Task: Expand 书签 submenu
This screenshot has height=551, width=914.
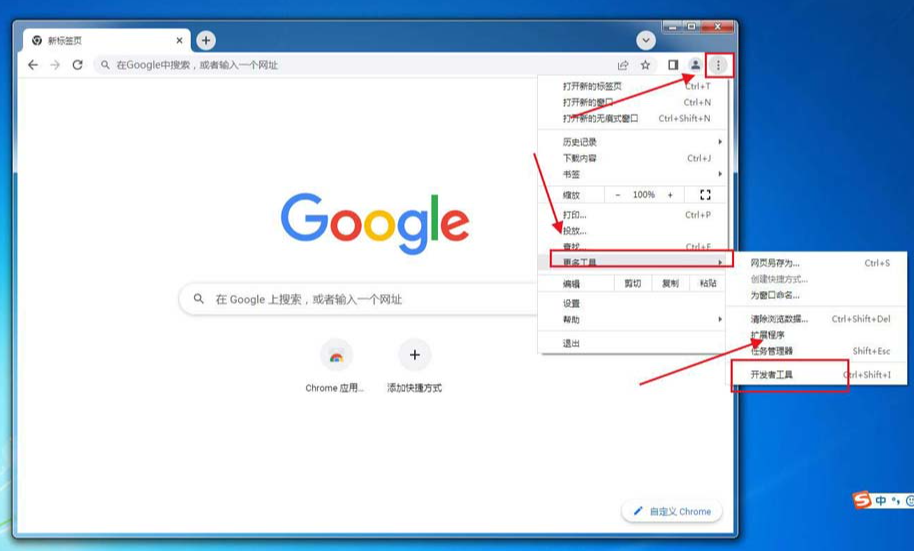Action: (x=632, y=174)
